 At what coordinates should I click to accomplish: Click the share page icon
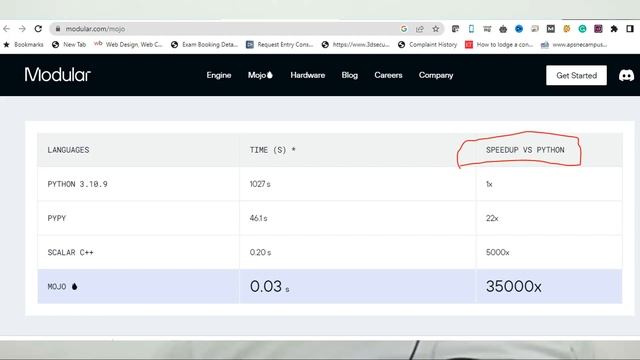tap(420, 29)
